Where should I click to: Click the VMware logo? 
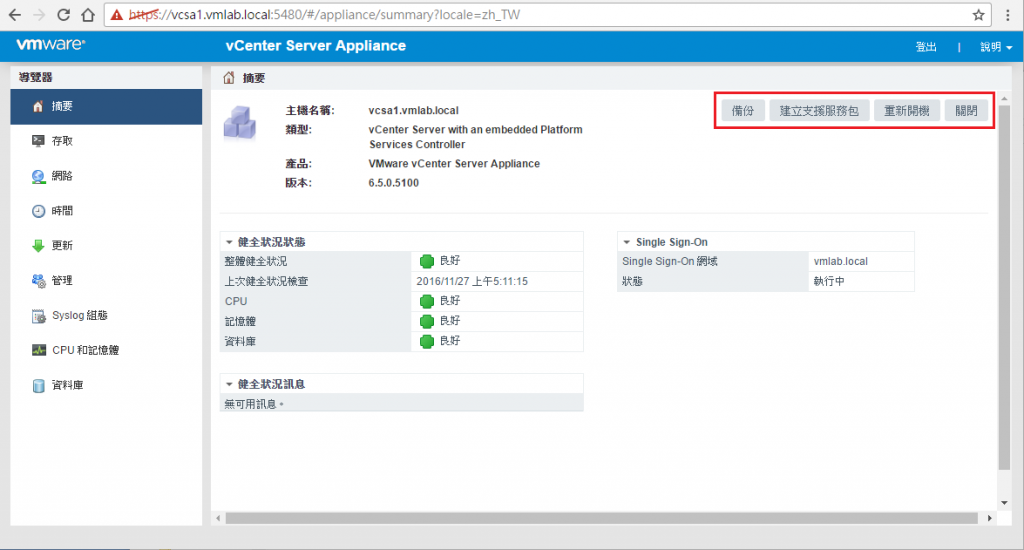(x=51, y=44)
